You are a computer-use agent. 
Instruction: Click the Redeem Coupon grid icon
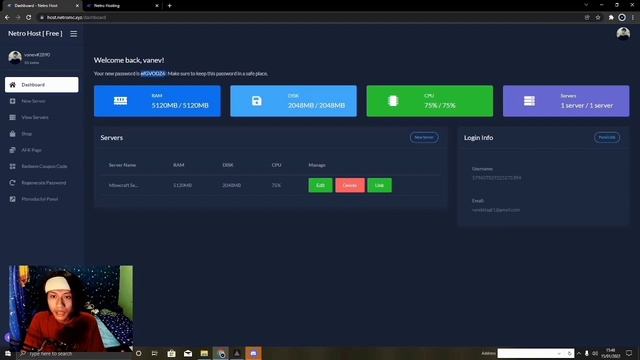click(x=12, y=166)
